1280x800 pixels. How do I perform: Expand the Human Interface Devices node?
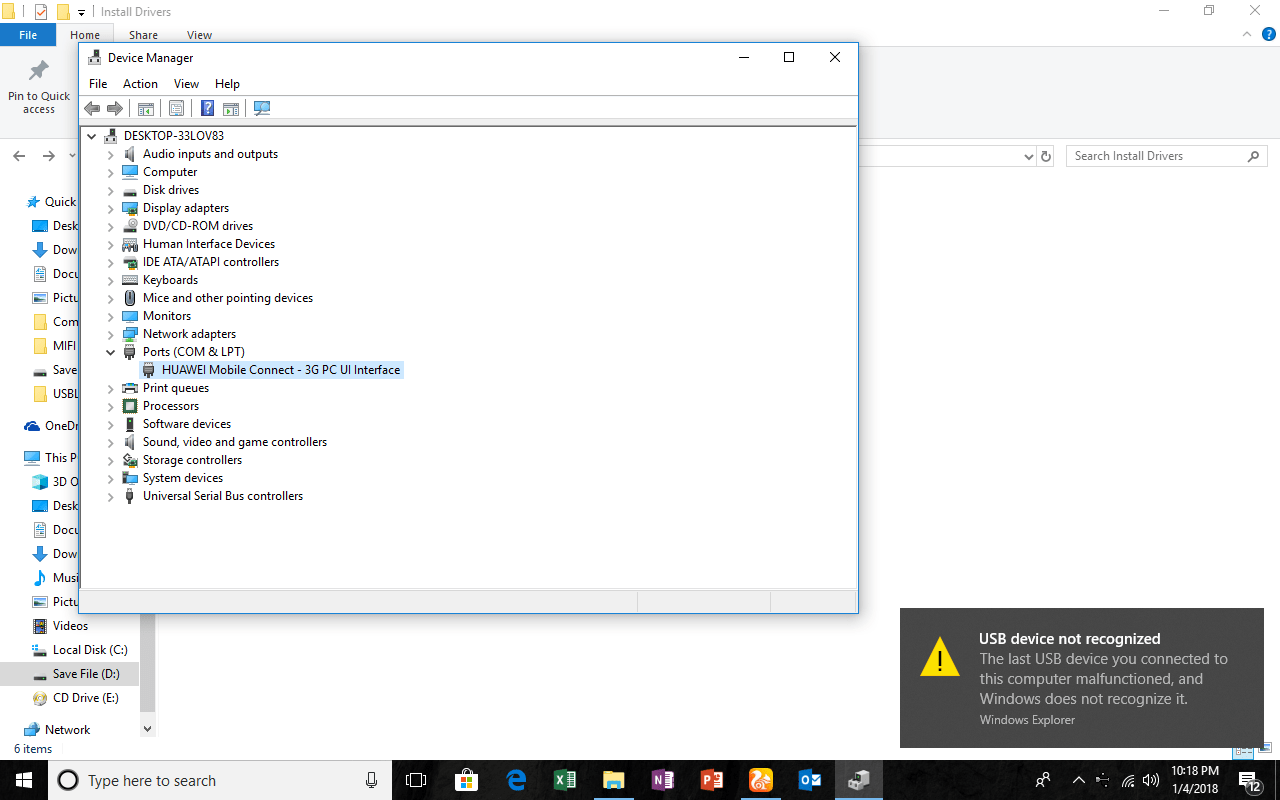pyautogui.click(x=111, y=245)
